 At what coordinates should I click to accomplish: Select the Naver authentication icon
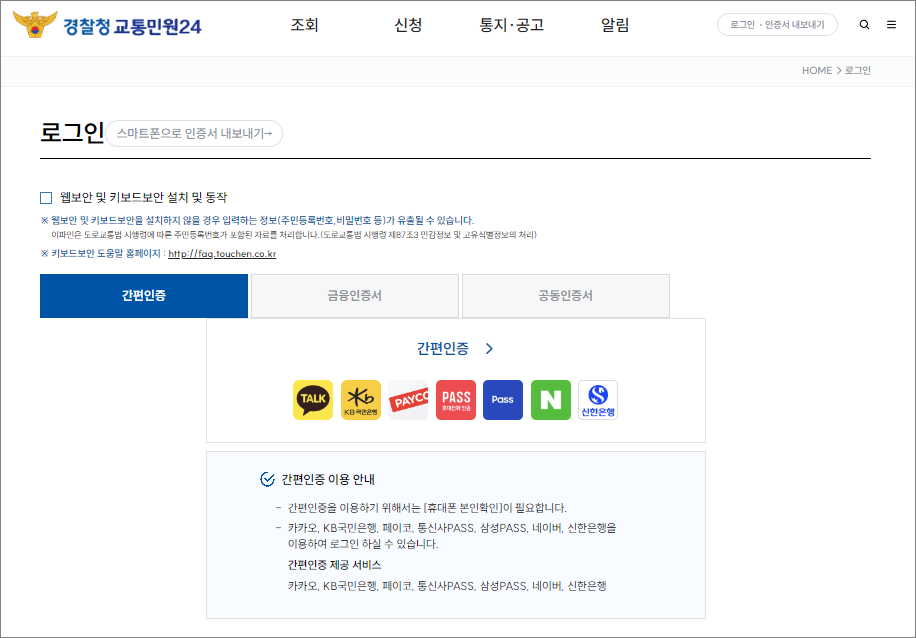(x=550, y=399)
